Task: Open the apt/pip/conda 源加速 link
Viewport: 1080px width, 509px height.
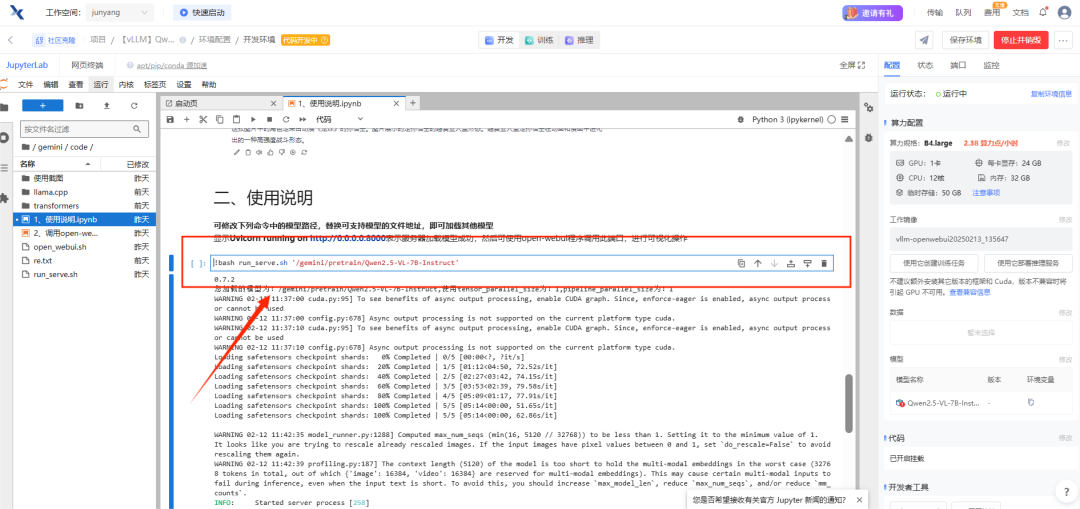Action: coord(172,65)
